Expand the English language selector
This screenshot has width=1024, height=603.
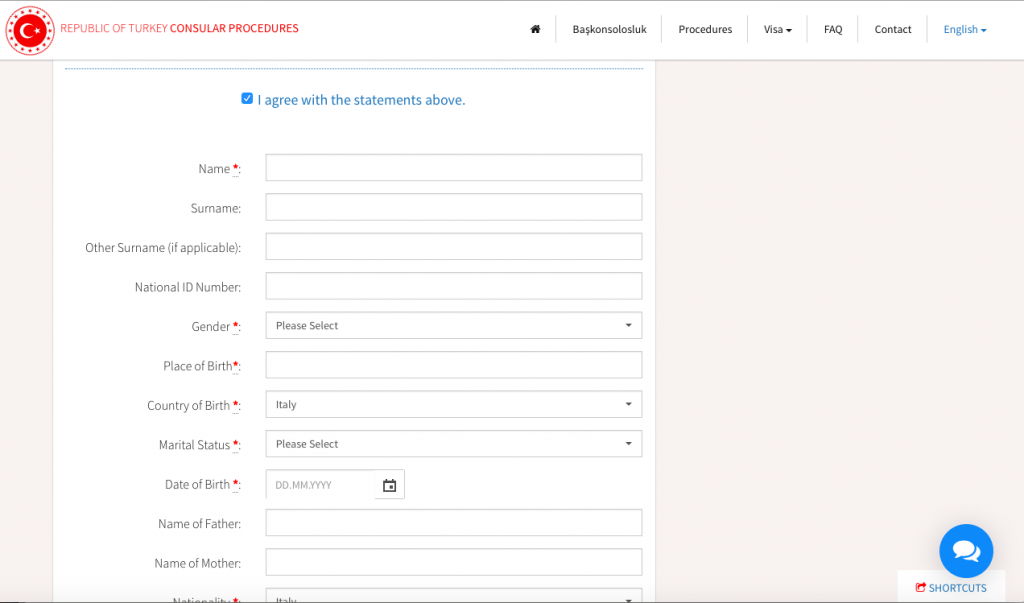point(963,29)
